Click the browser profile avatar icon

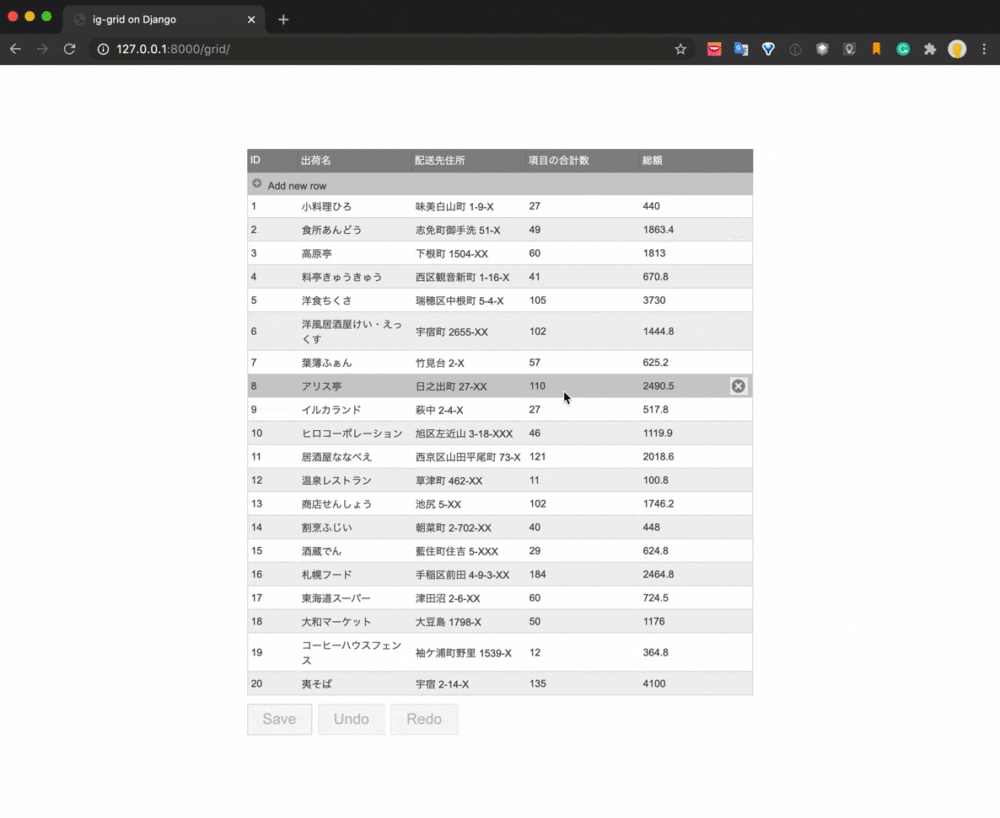(x=957, y=48)
